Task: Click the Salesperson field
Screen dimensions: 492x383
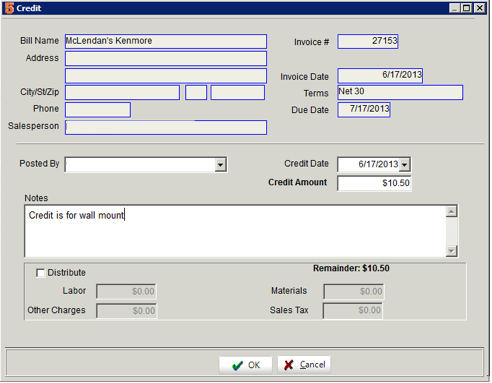Action: click(166, 127)
